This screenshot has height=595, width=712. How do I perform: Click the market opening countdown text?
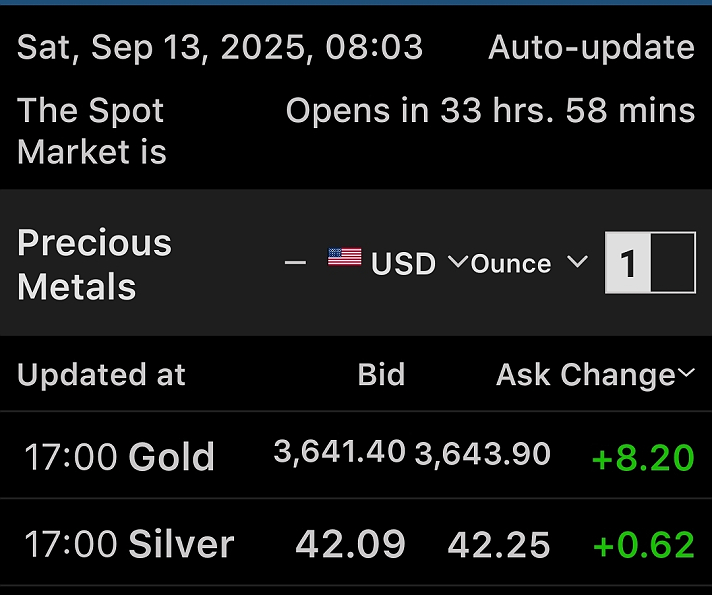[490, 111]
